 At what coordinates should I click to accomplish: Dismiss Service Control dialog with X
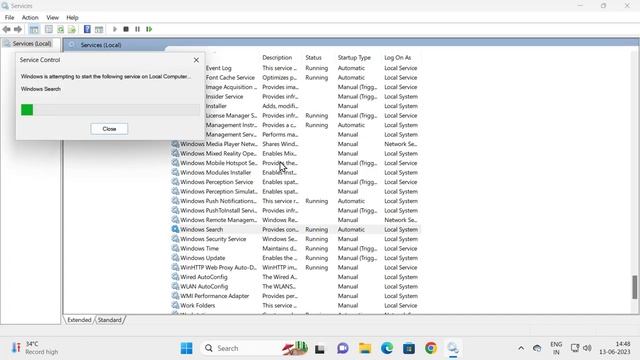(x=196, y=60)
